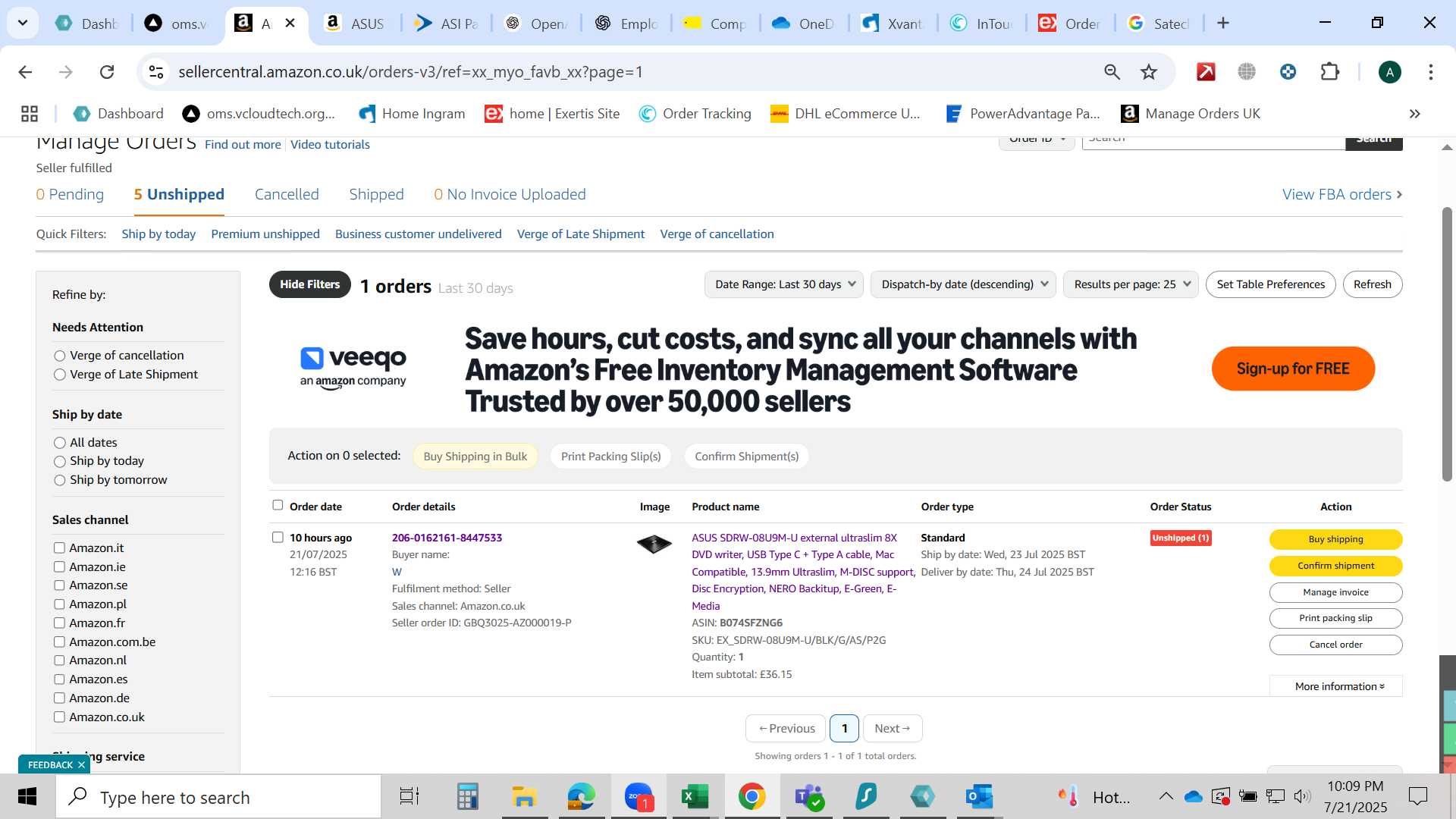
Task: Open Microsoft Teams from taskbar
Action: [x=808, y=797]
